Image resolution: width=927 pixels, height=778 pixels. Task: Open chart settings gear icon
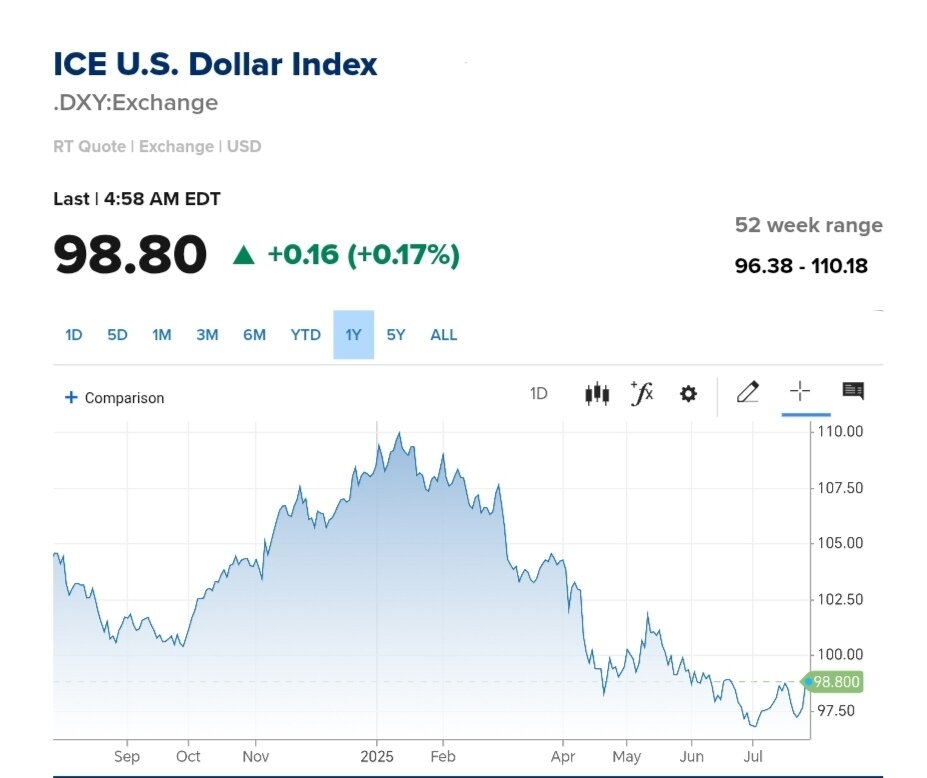[x=688, y=394]
